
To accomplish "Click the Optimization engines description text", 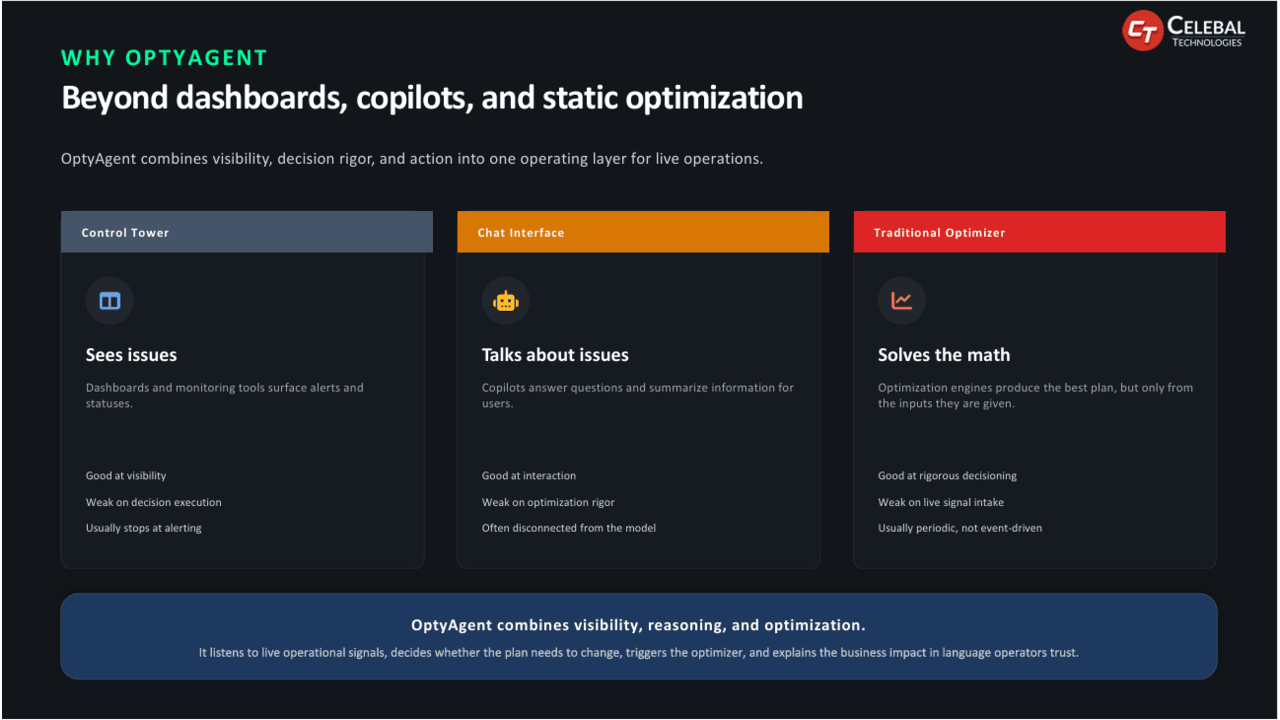I will tap(1035, 396).
